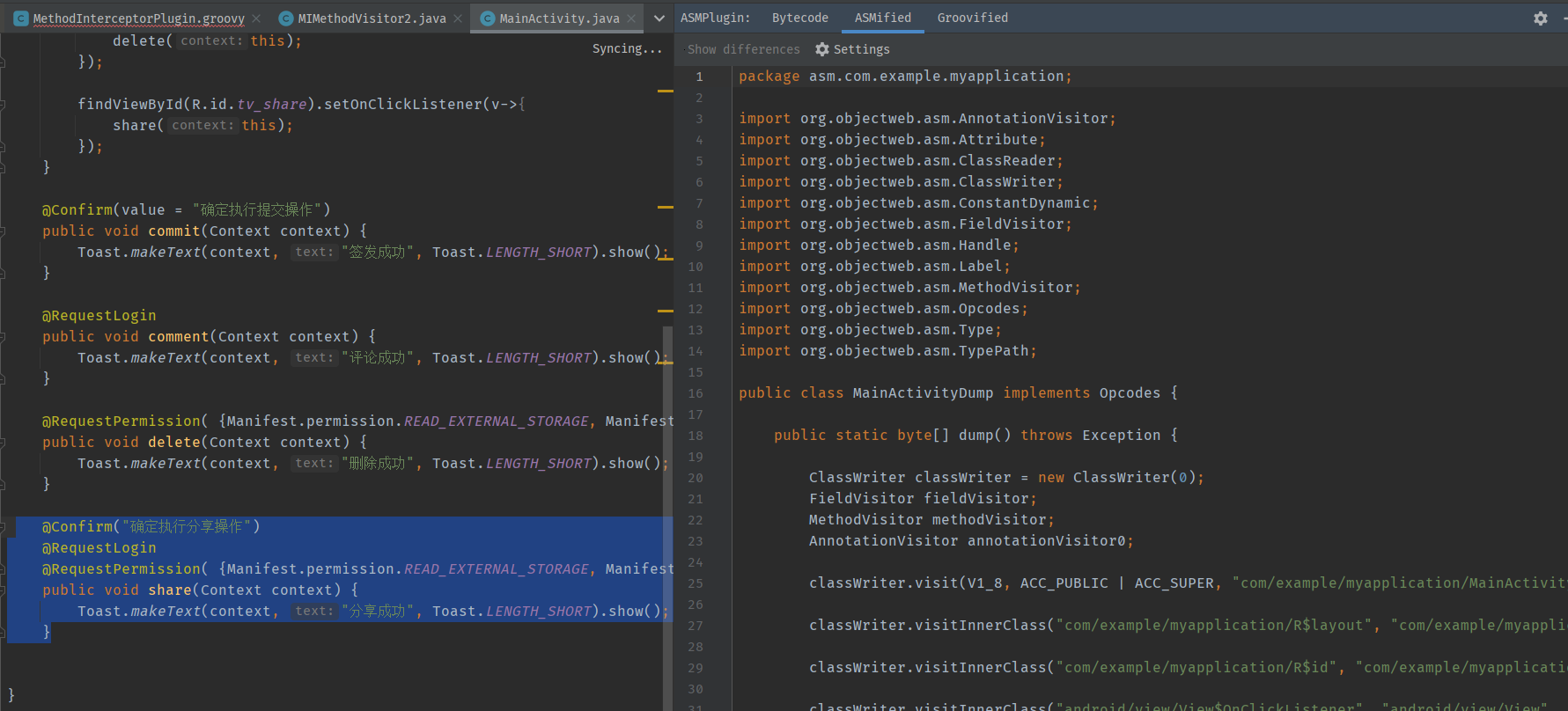Click @RequestLogin above the comment method
1568x711 pixels.
click(x=99, y=316)
